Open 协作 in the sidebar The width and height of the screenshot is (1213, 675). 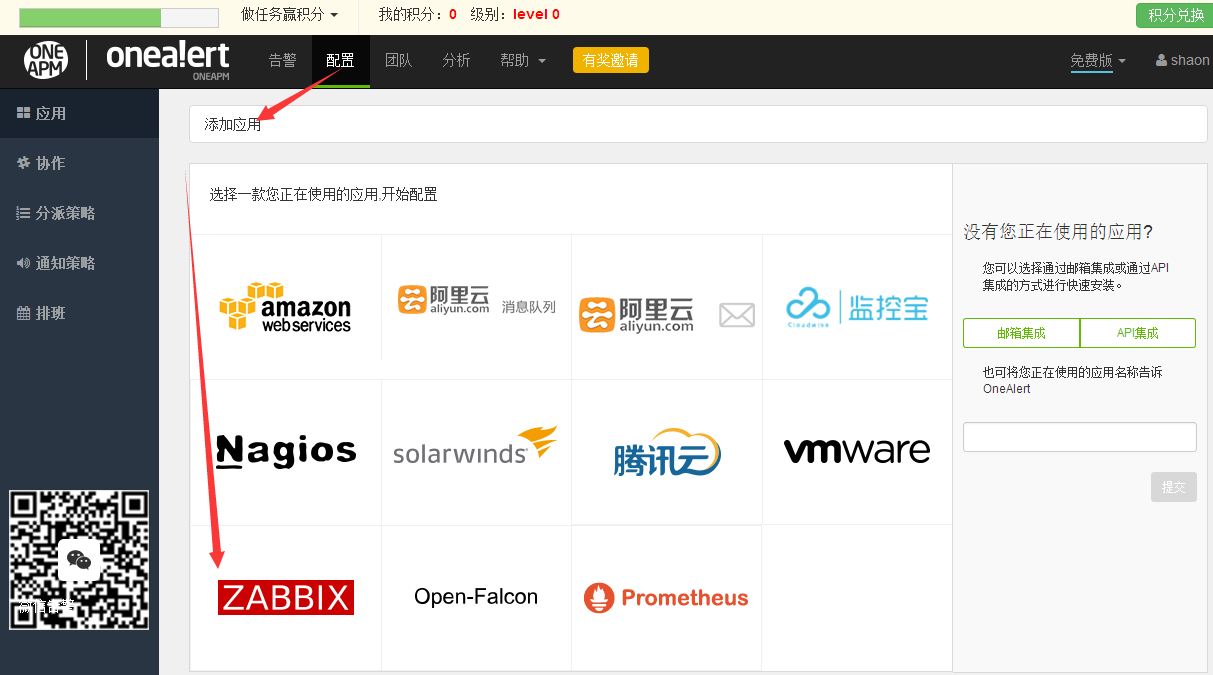pos(79,163)
